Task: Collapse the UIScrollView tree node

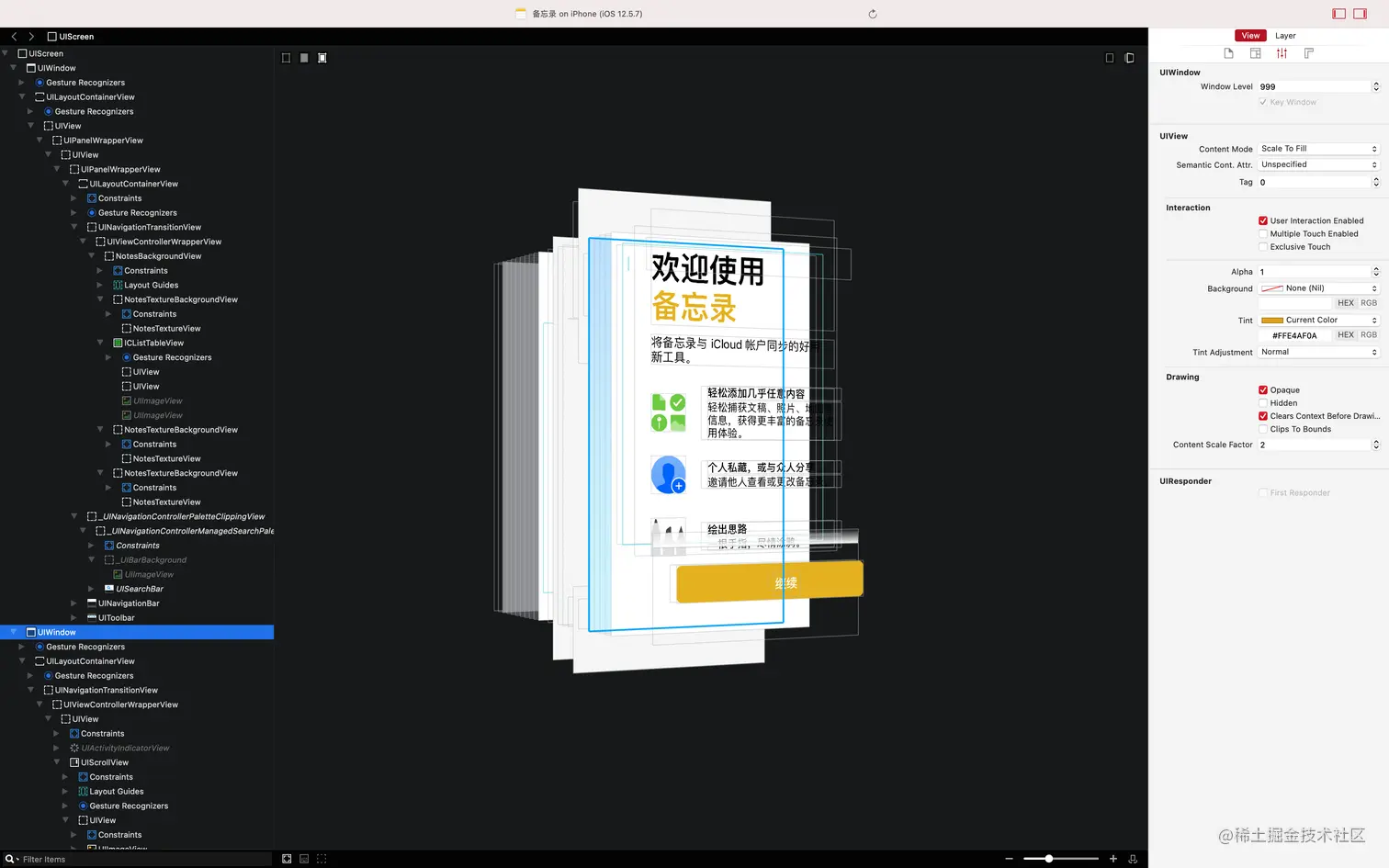Action: 57,762
